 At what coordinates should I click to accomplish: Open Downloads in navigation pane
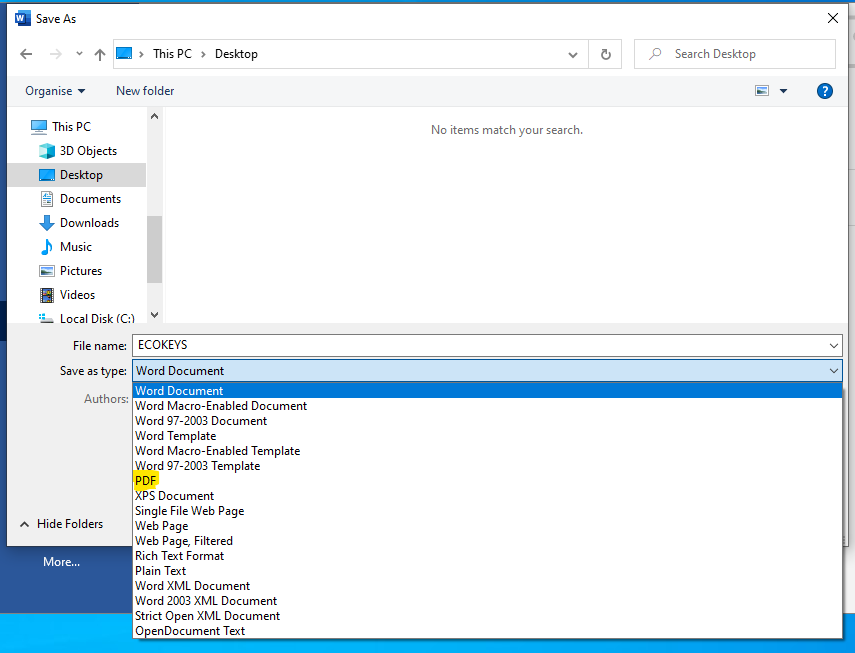pos(89,223)
